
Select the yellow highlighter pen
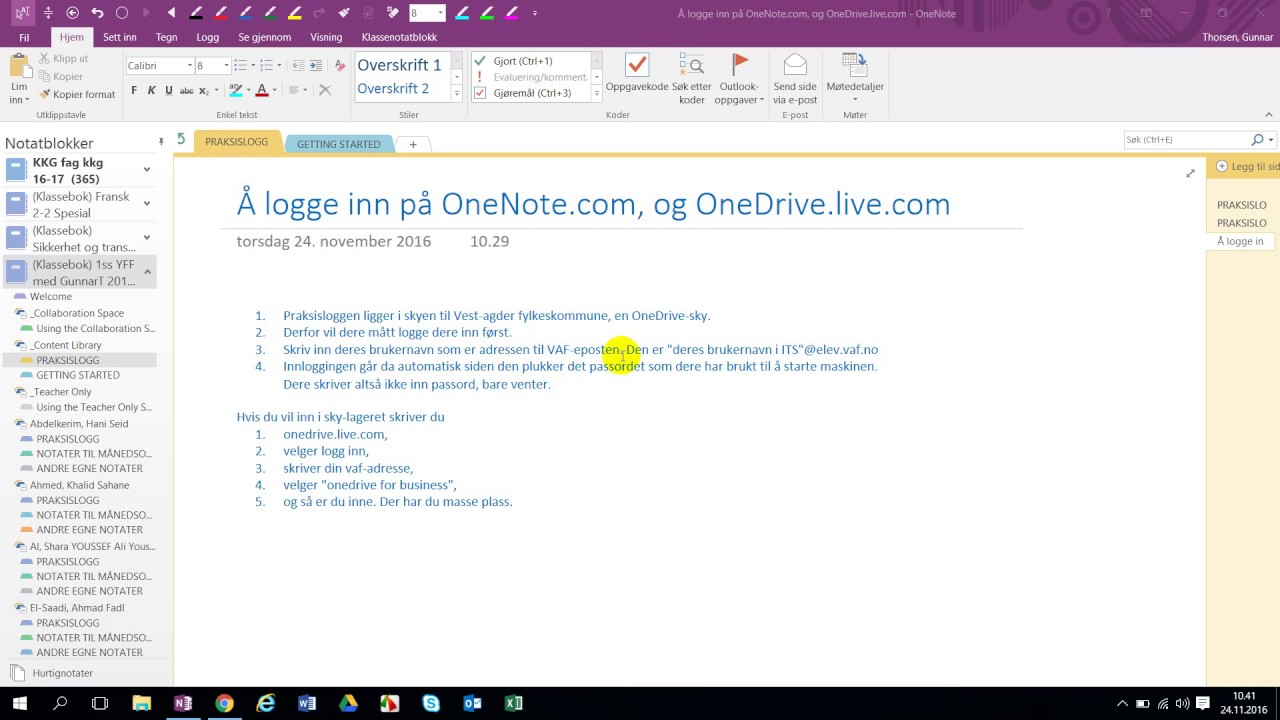295,13
